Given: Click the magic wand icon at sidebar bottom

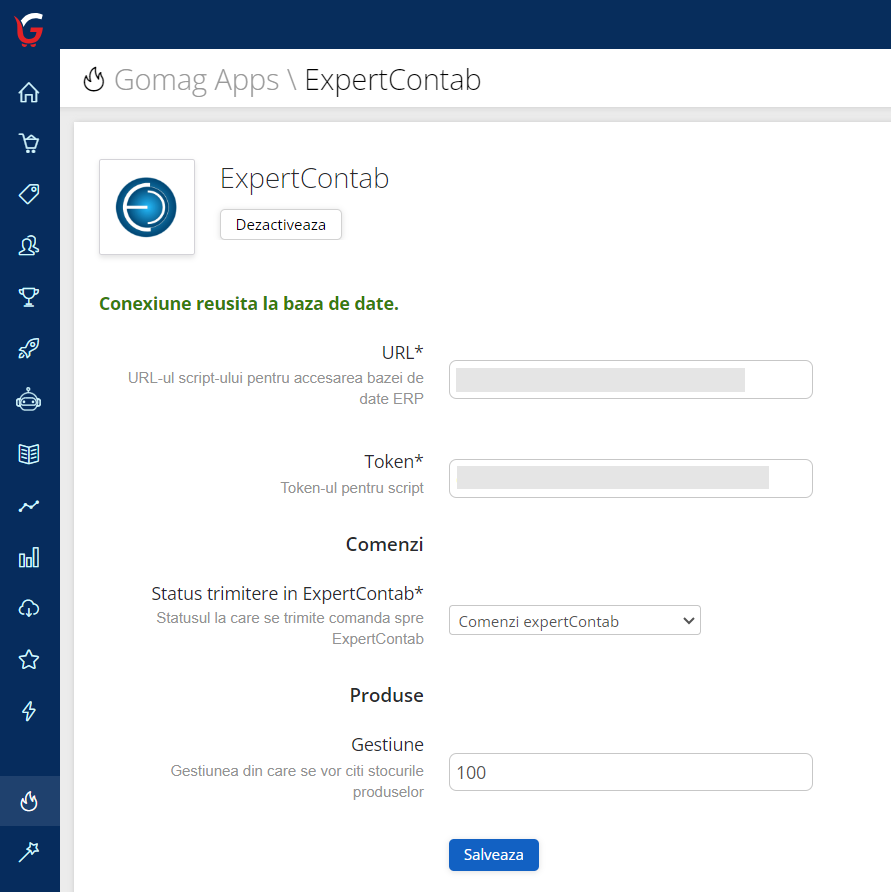Looking at the screenshot, I should [x=29, y=852].
